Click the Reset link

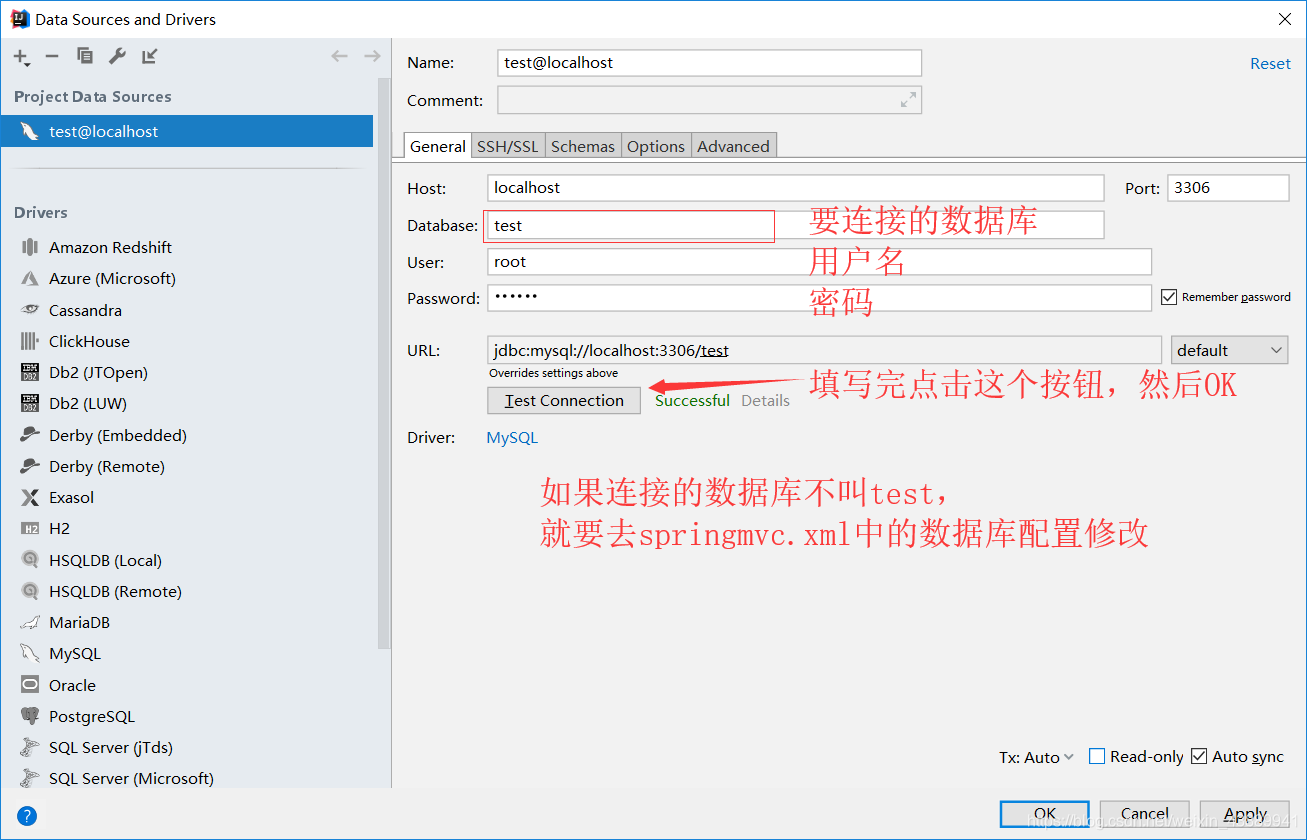coord(1270,63)
